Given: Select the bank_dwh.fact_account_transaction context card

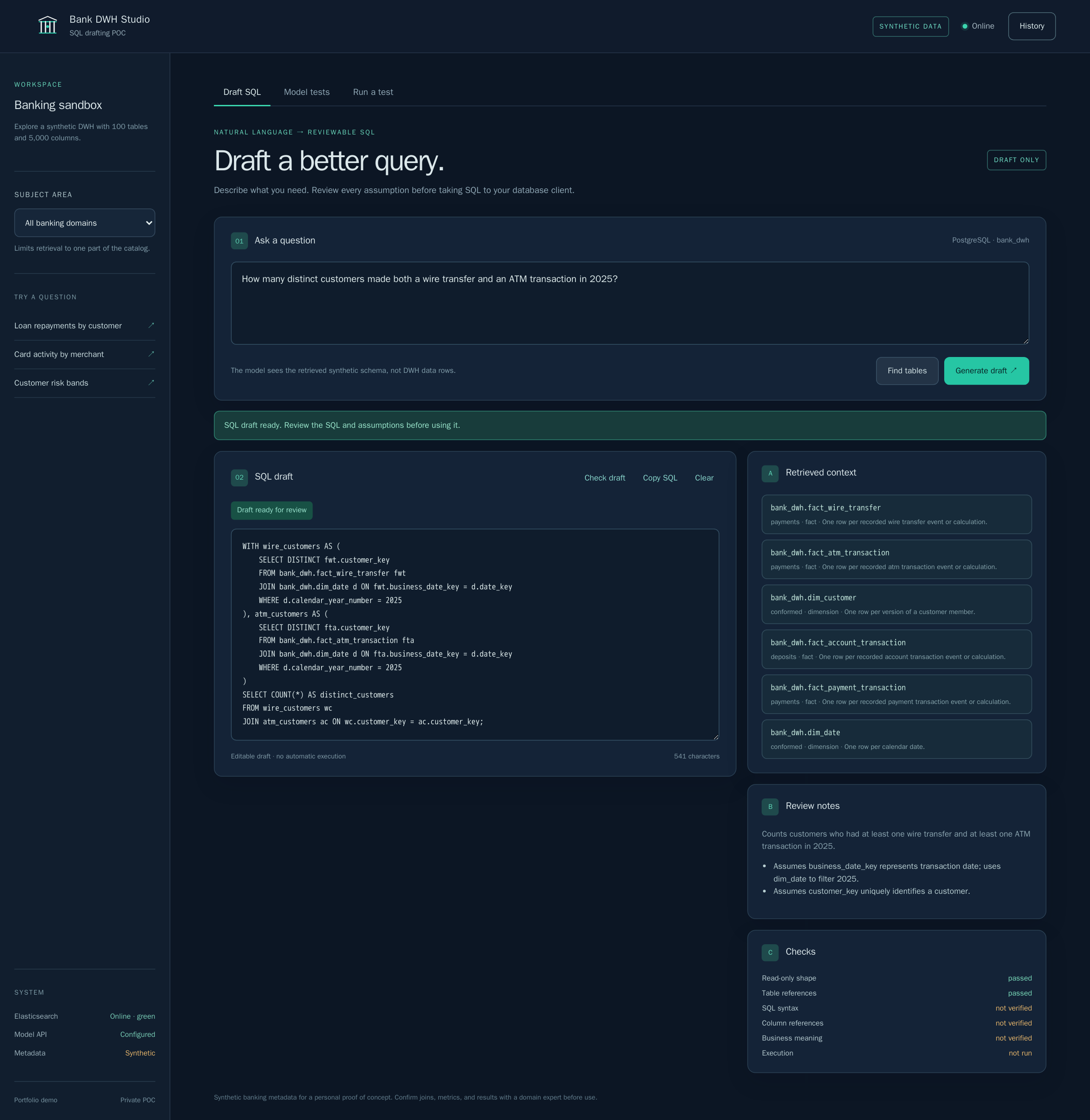Looking at the screenshot, I should click(x=897, y=649).
